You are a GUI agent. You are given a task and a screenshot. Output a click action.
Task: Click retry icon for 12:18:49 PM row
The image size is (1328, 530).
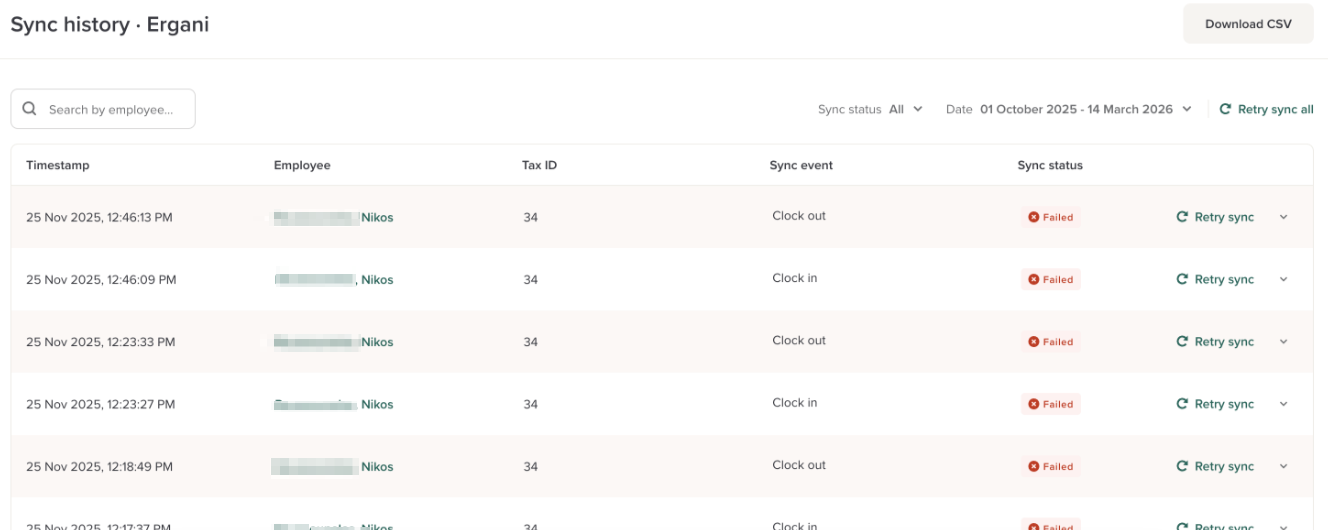click(x=1182, y=466)
